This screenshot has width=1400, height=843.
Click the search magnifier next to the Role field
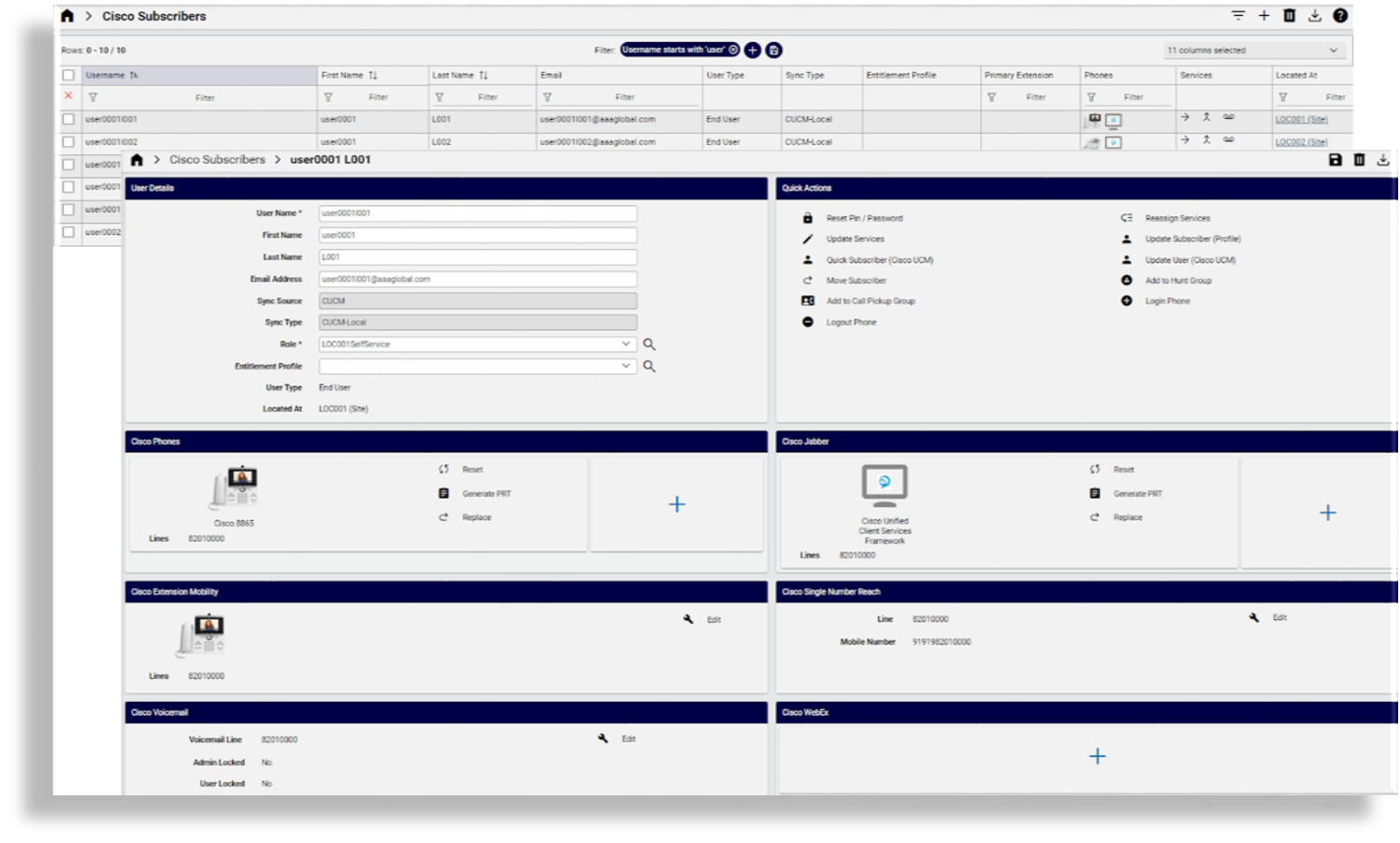(x=649, y=344)
